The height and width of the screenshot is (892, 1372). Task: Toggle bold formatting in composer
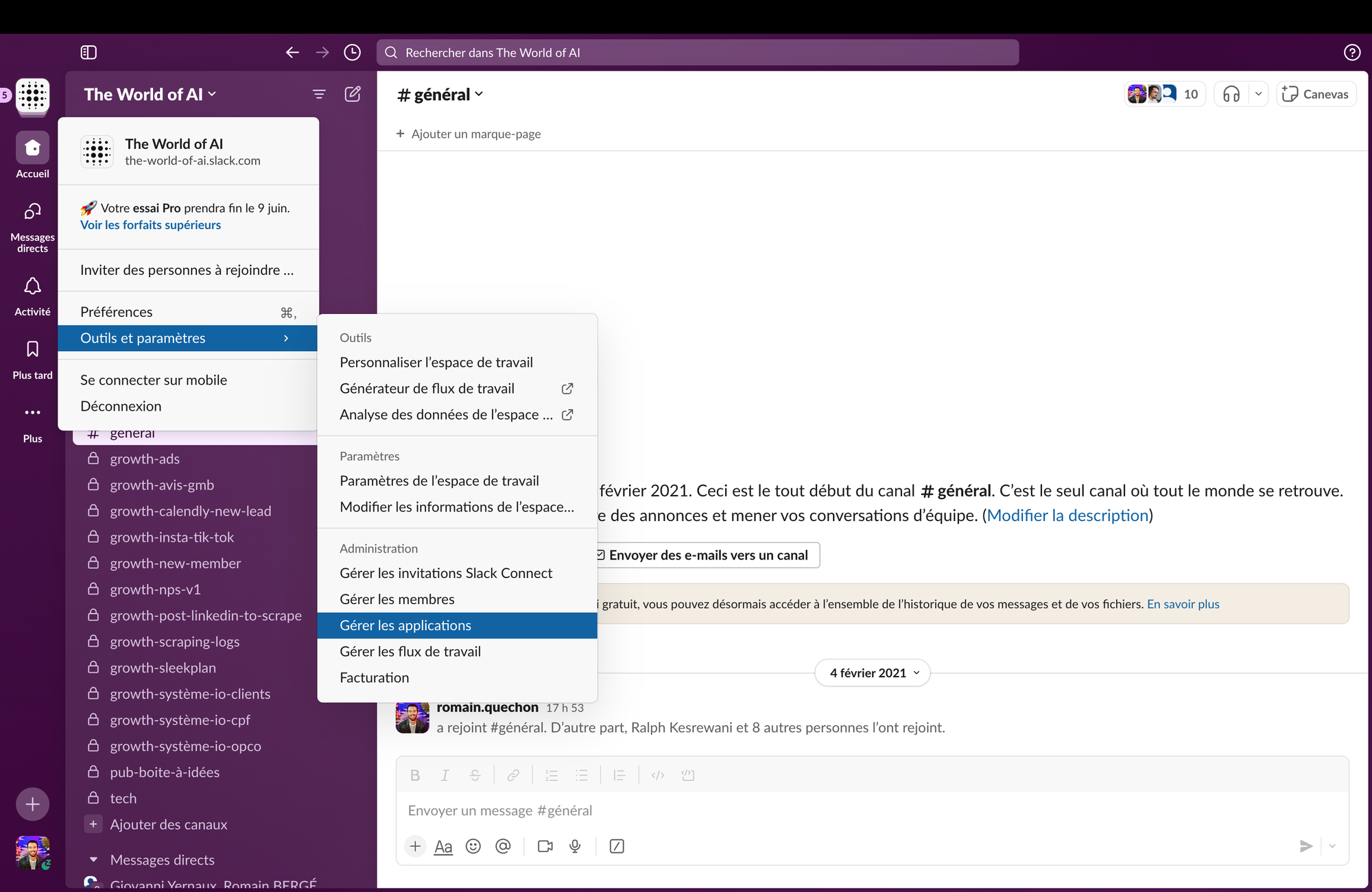tap(414, 775)
